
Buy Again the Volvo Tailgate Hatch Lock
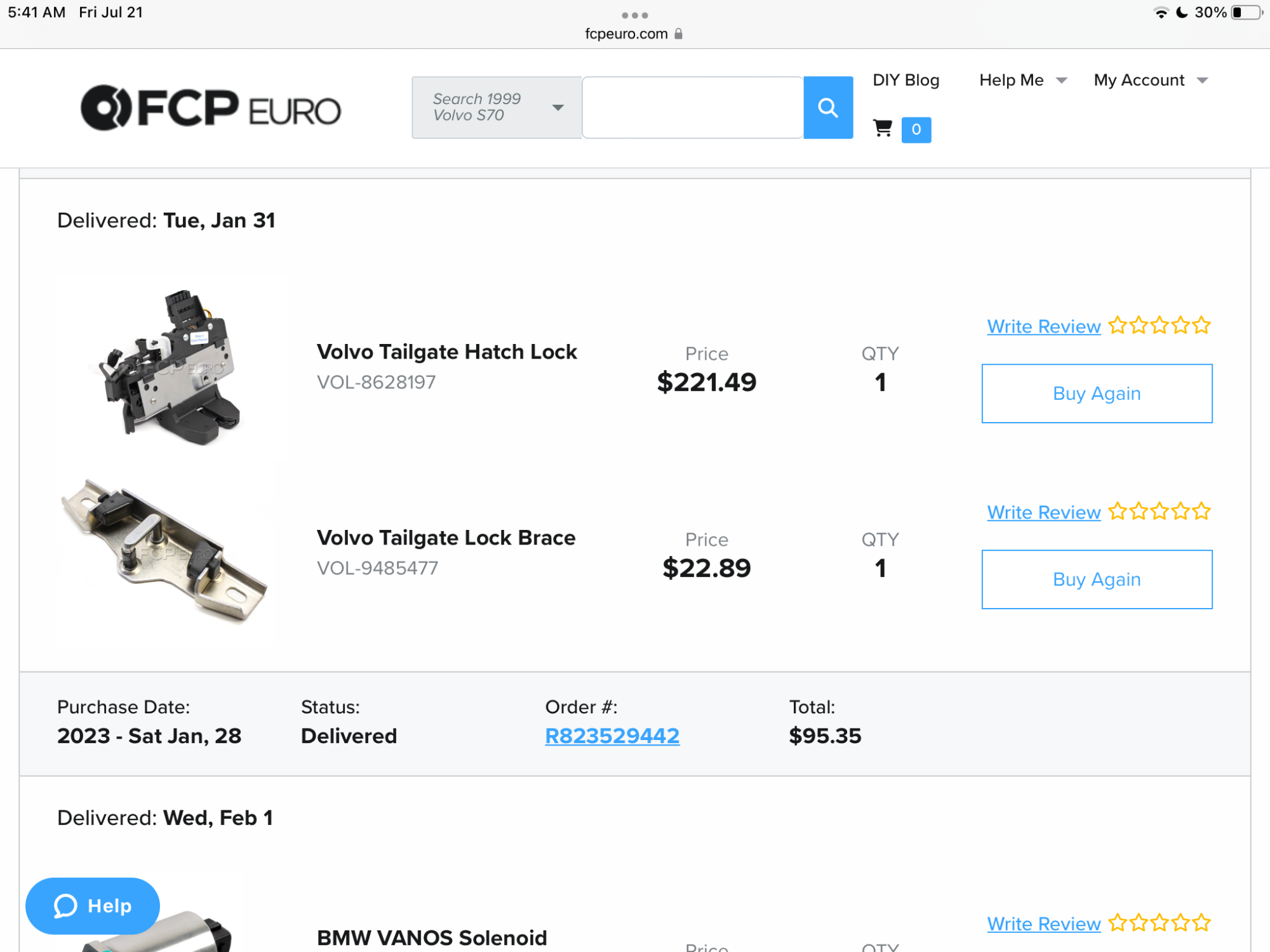point(1096,393)
